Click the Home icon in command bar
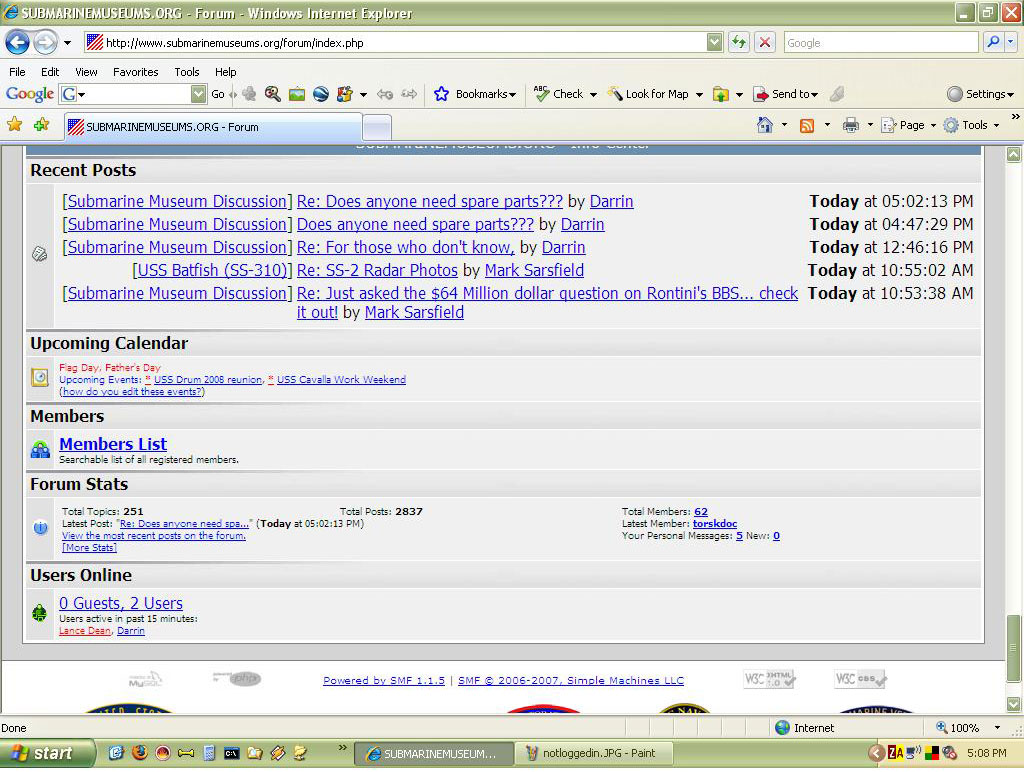The width and height of the screenshot is (1024, 772). click(x=765, y=125)
